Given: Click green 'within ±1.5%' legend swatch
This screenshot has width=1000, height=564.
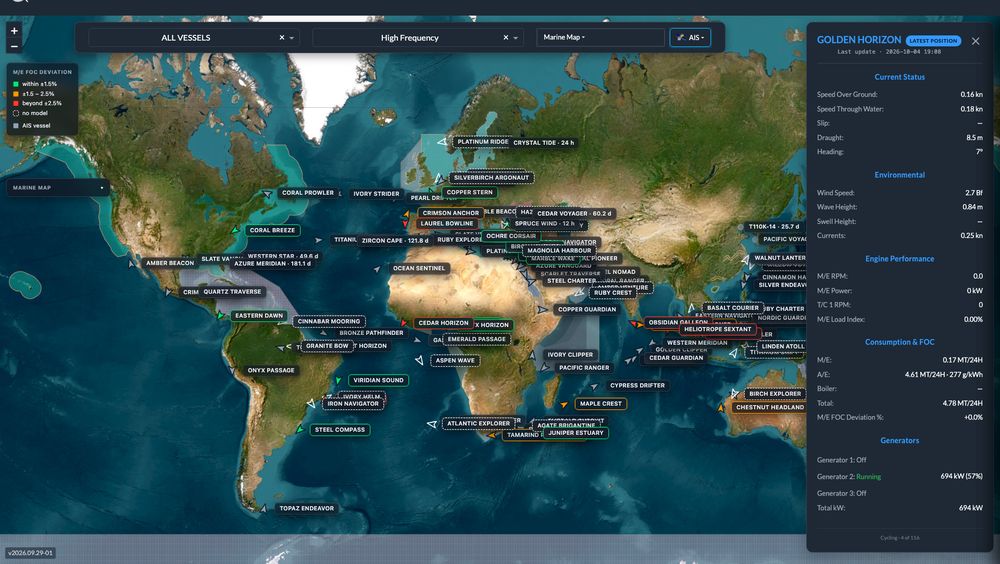Looking at the screenshot, I should click(x=16, y=84).
